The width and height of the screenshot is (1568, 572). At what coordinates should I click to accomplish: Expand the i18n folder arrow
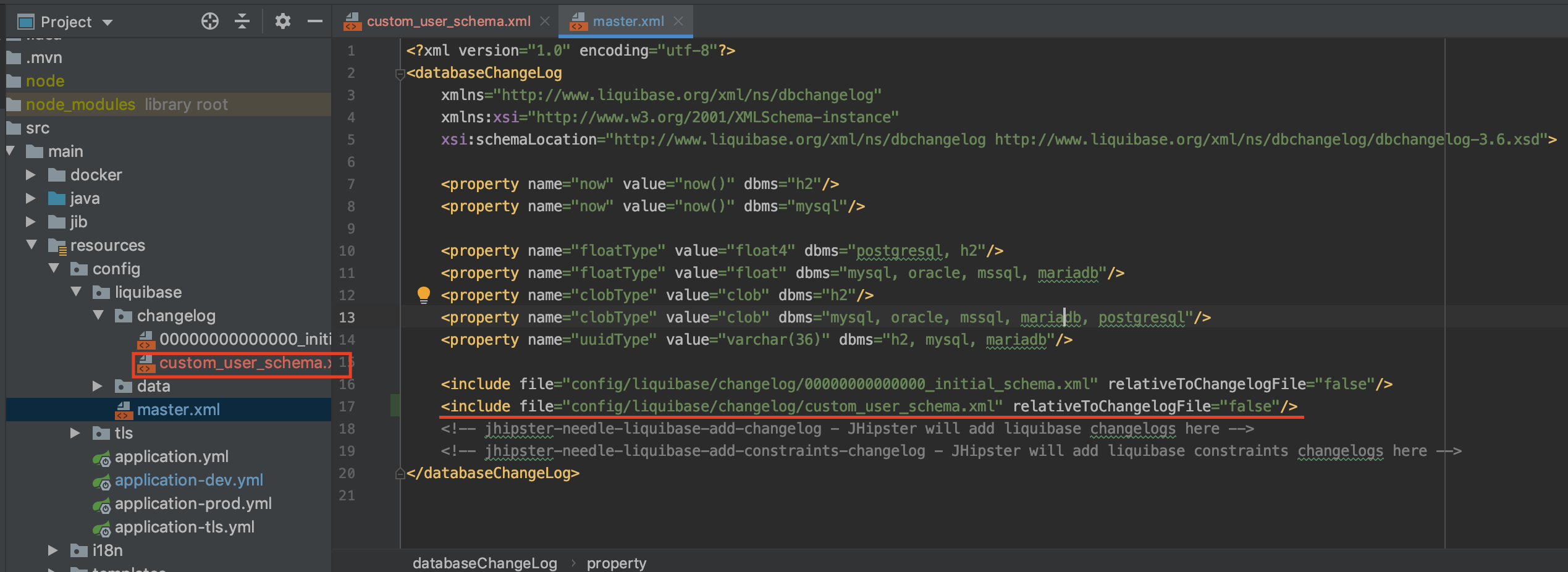[x=53, y=550]
